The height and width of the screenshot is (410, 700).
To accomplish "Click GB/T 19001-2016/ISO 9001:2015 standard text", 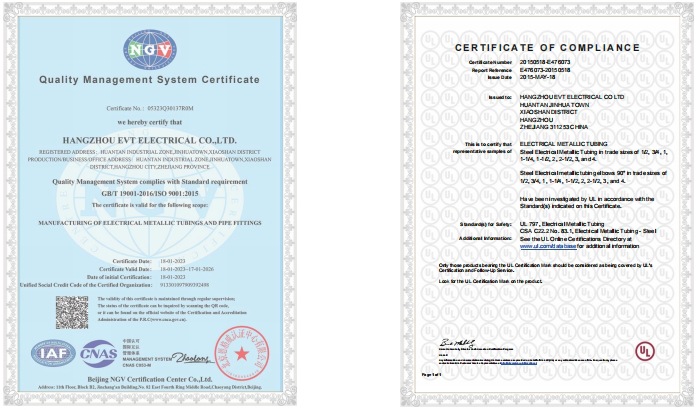I will (150, 193).
